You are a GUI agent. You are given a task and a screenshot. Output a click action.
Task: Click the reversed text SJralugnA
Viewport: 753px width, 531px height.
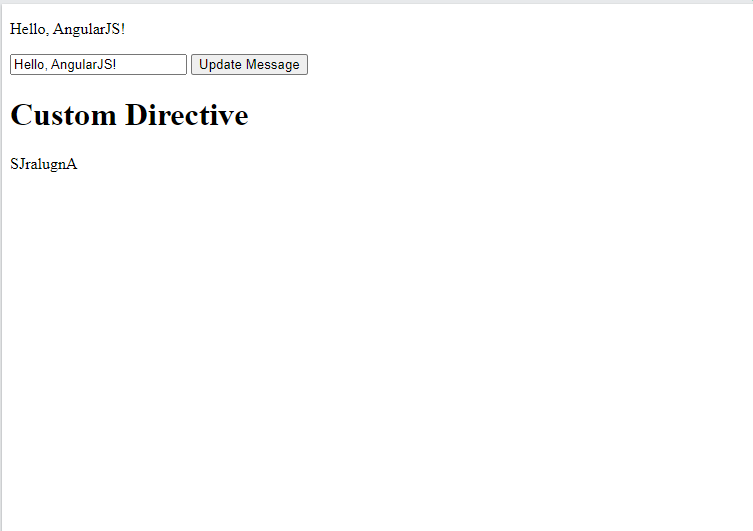pos(43,165)
